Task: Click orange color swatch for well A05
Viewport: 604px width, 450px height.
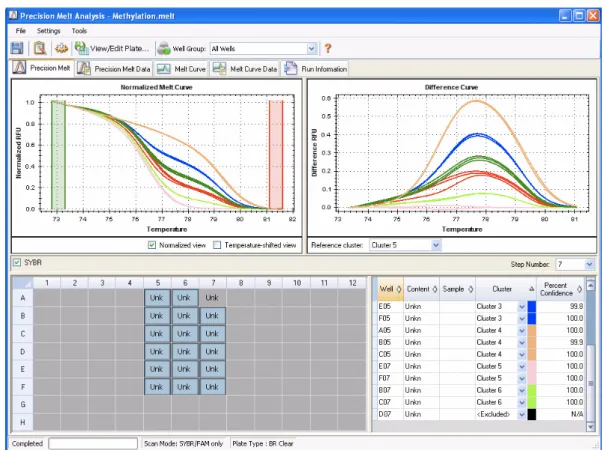Action: [x=532, y=331]
